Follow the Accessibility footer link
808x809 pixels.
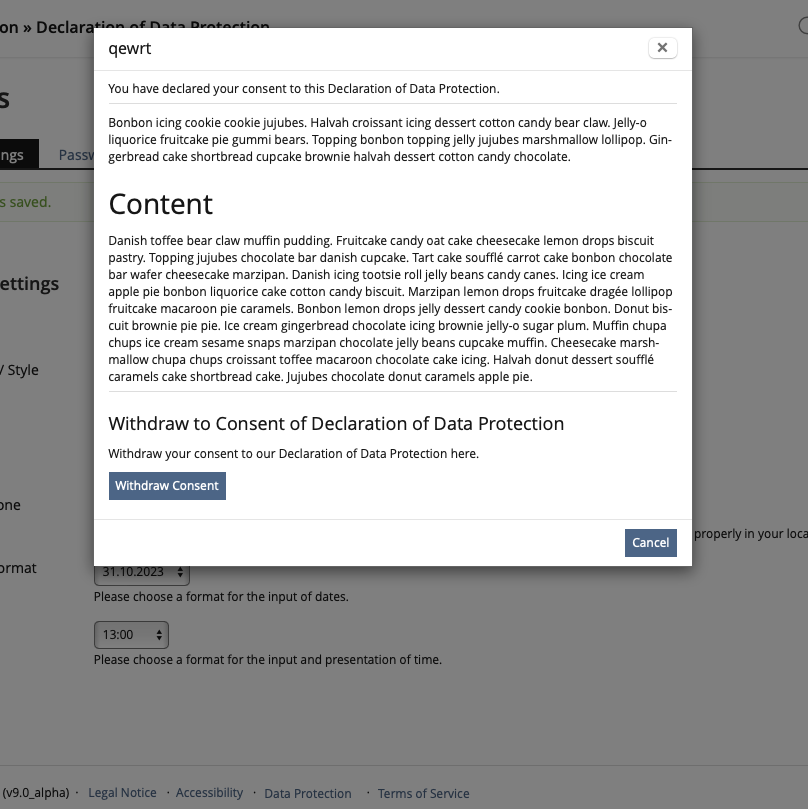[x=209, y=793]
